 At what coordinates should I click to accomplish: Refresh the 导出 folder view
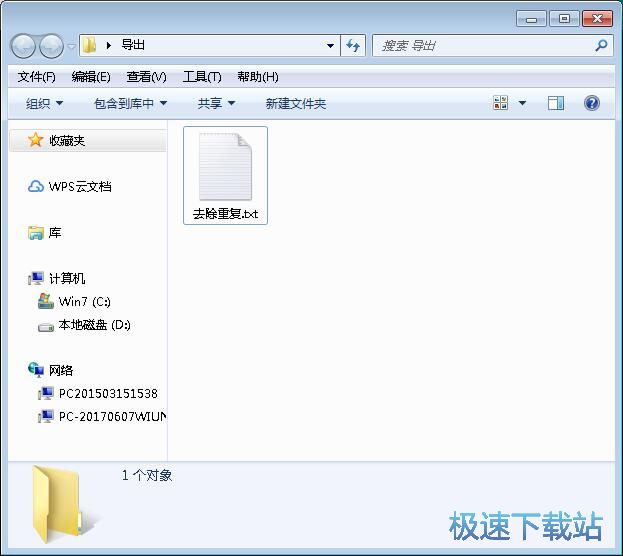[x=353, y=46]
